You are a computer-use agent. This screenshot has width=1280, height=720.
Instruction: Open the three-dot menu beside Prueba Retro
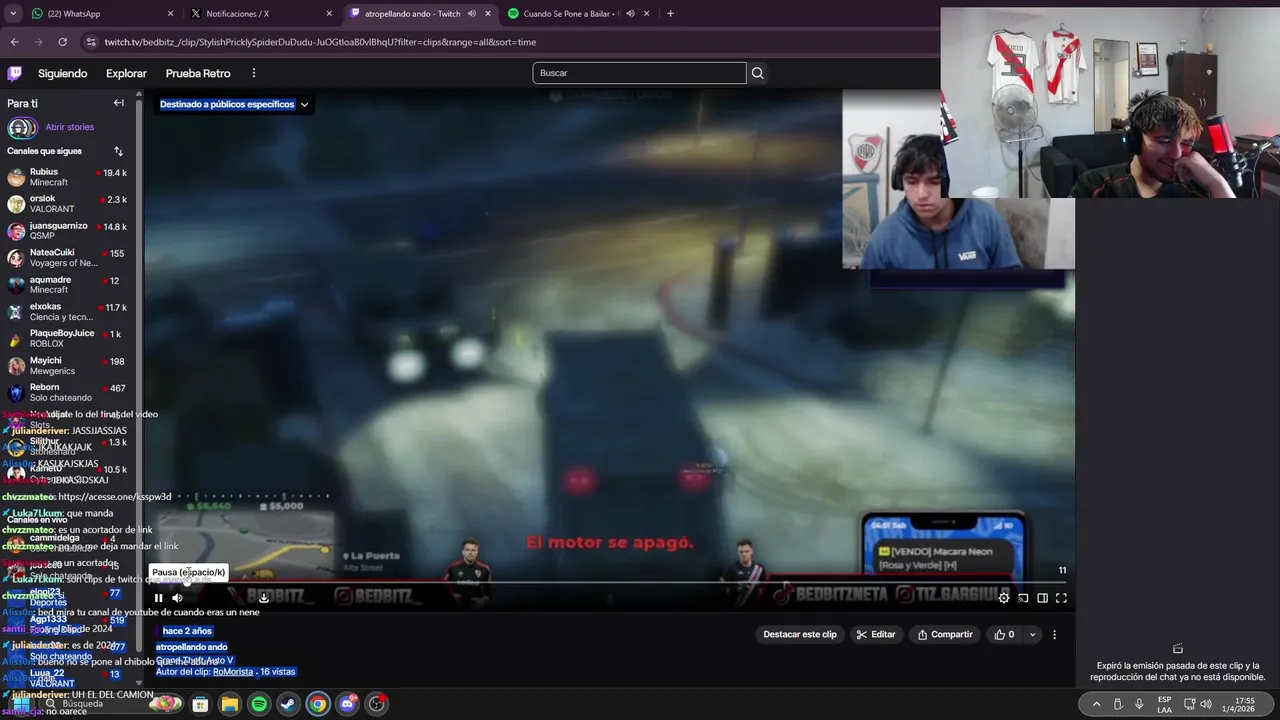click(254, 73)
